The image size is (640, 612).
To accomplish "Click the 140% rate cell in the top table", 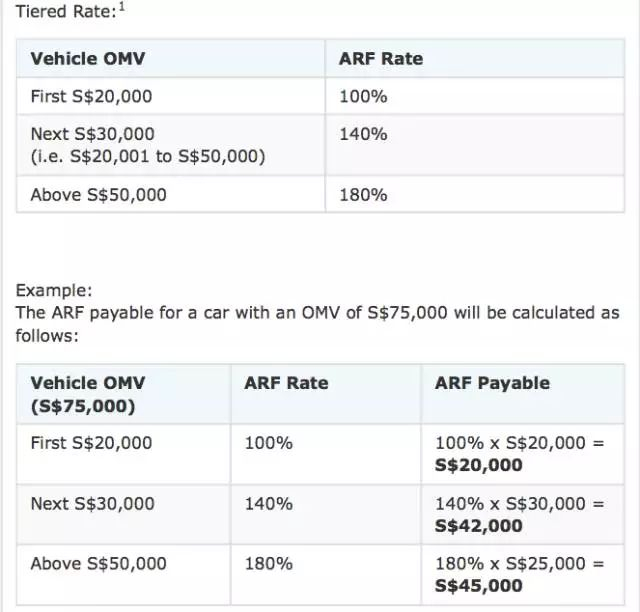I will 363,133.
